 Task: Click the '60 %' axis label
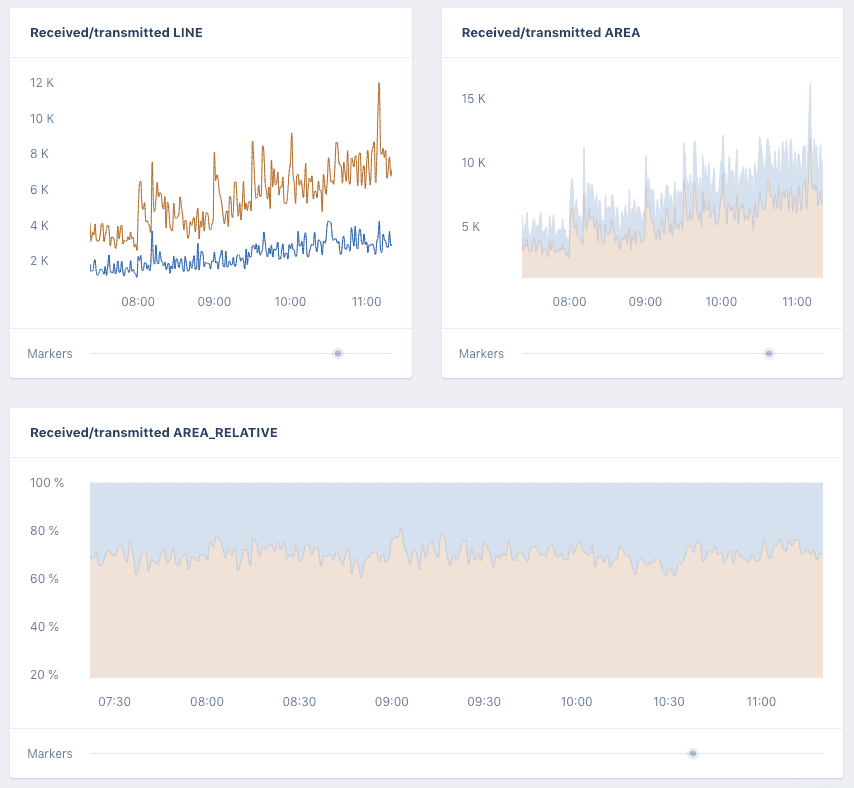[44, 578]
